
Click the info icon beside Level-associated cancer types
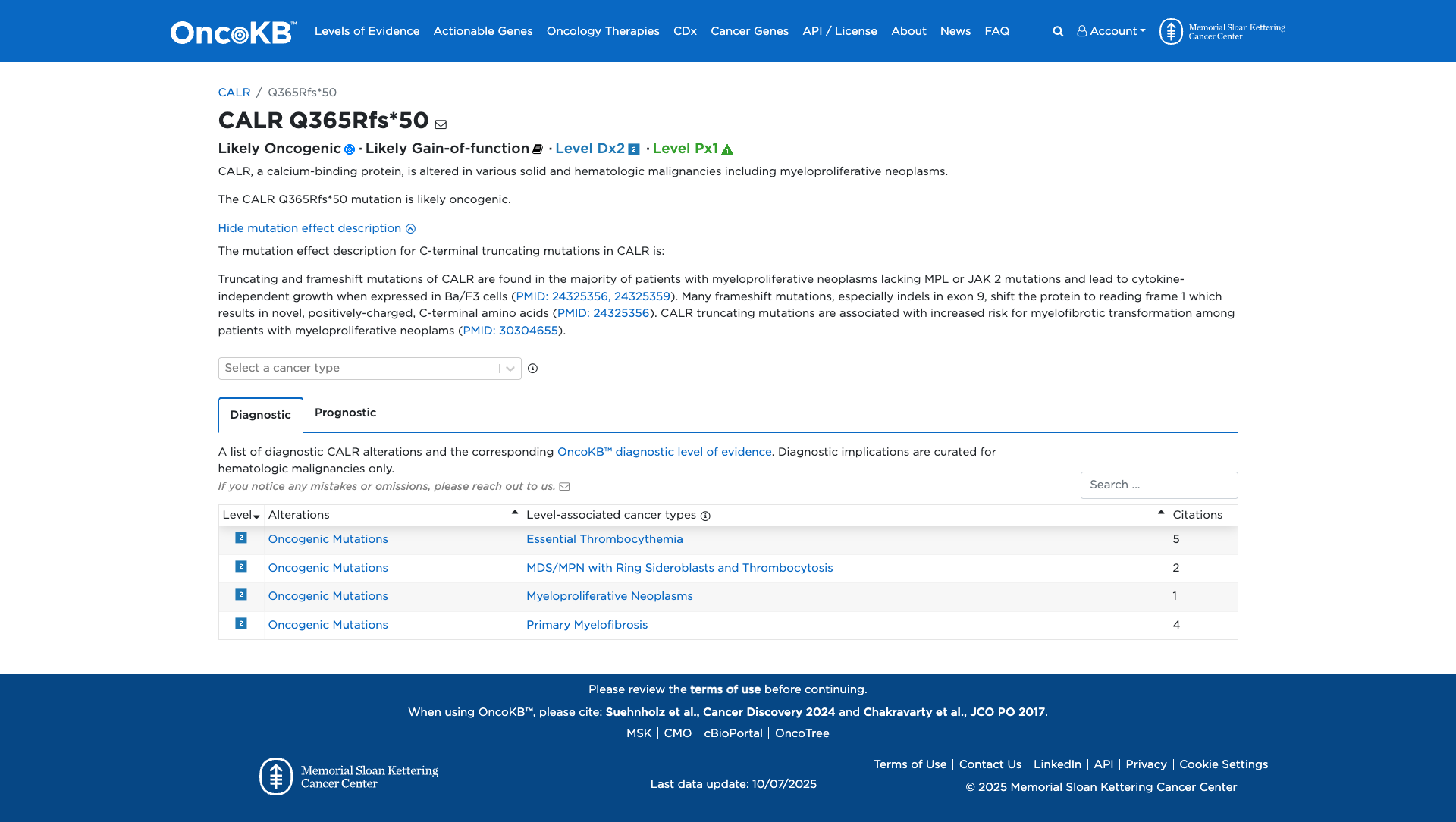[x=704, y=516]
